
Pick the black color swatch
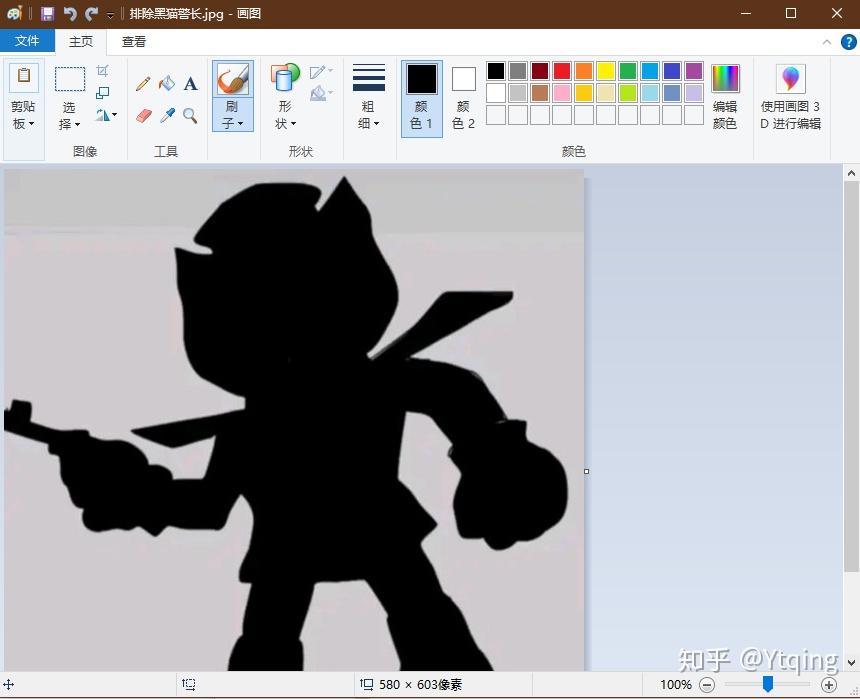click(x=496, y=71)
